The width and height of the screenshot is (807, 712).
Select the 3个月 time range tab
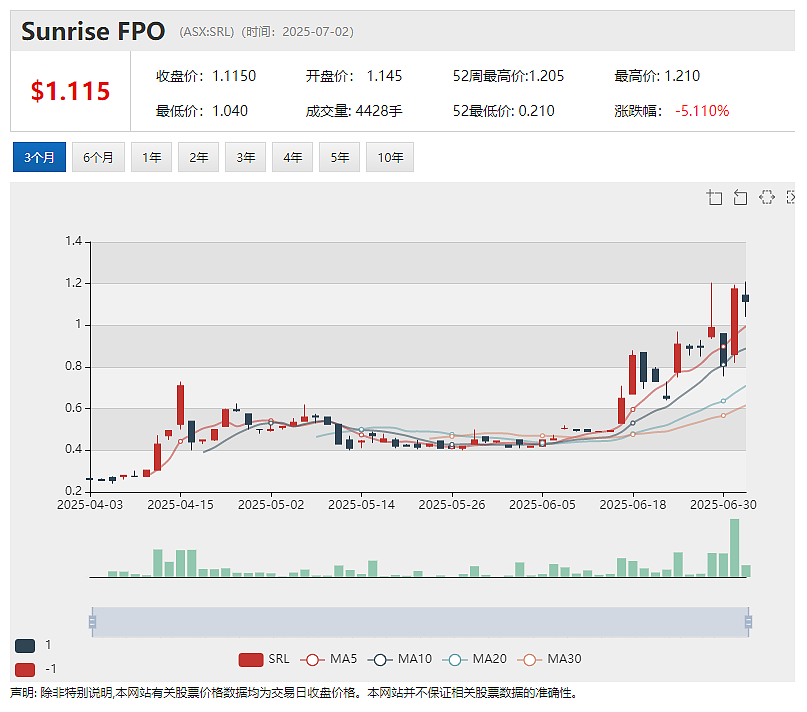(x=39, y=157)
